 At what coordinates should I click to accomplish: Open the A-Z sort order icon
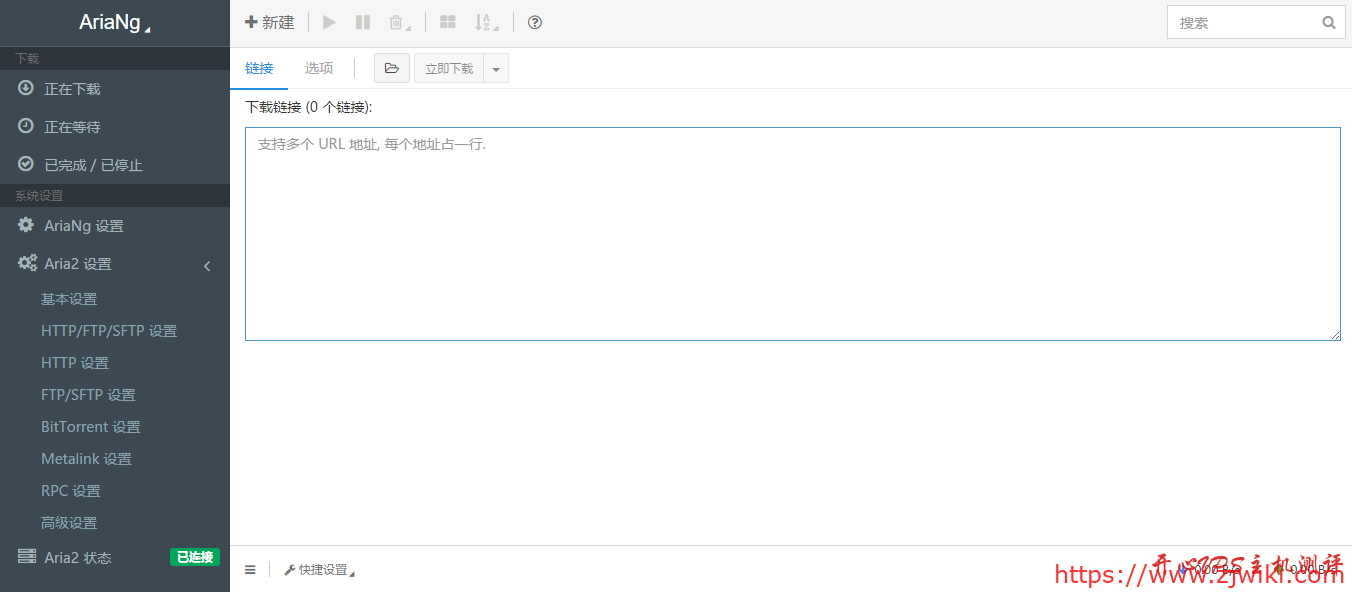coord(485,22)
